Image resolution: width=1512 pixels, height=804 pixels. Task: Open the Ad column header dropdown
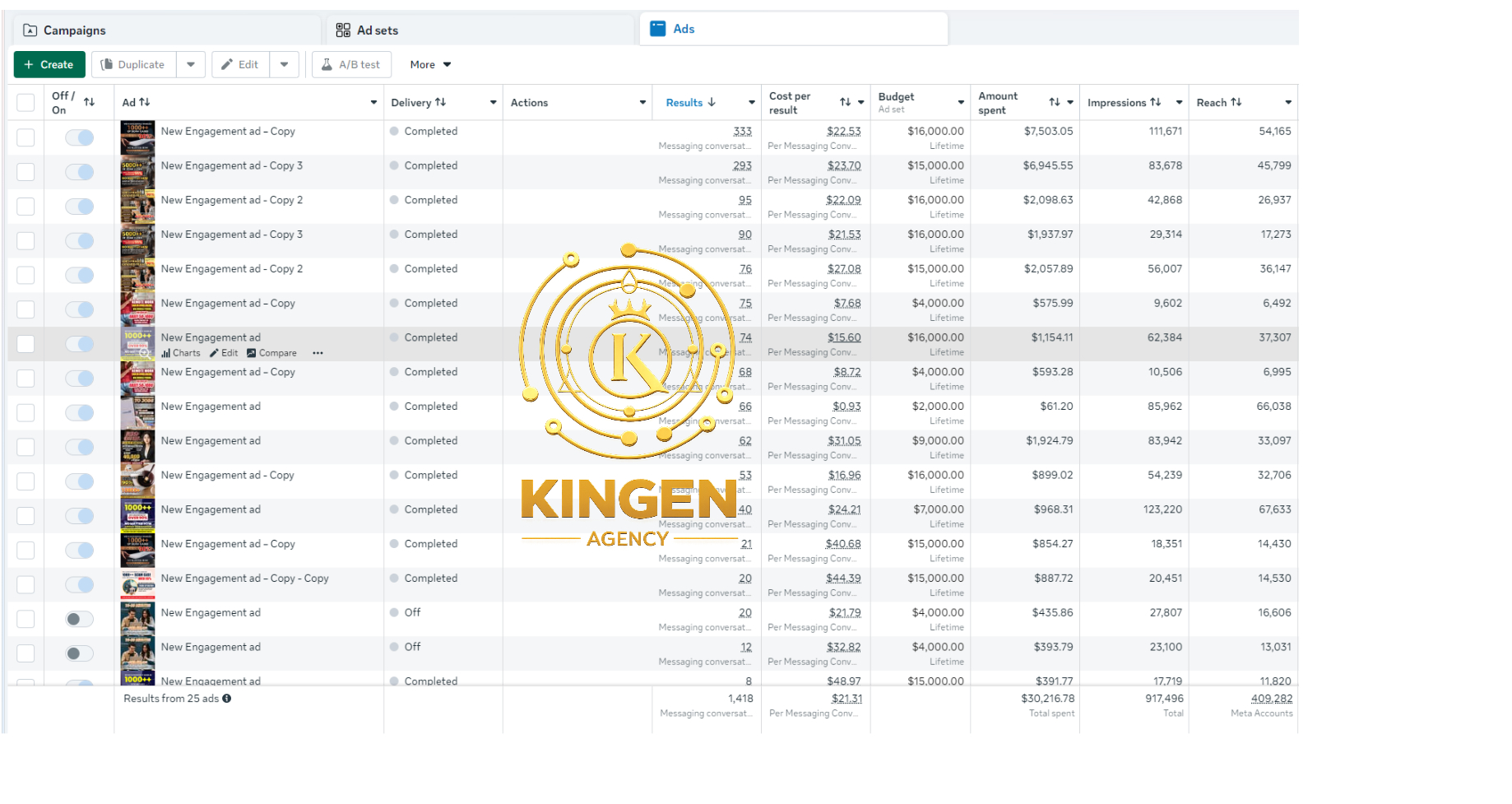click(373, 103)
